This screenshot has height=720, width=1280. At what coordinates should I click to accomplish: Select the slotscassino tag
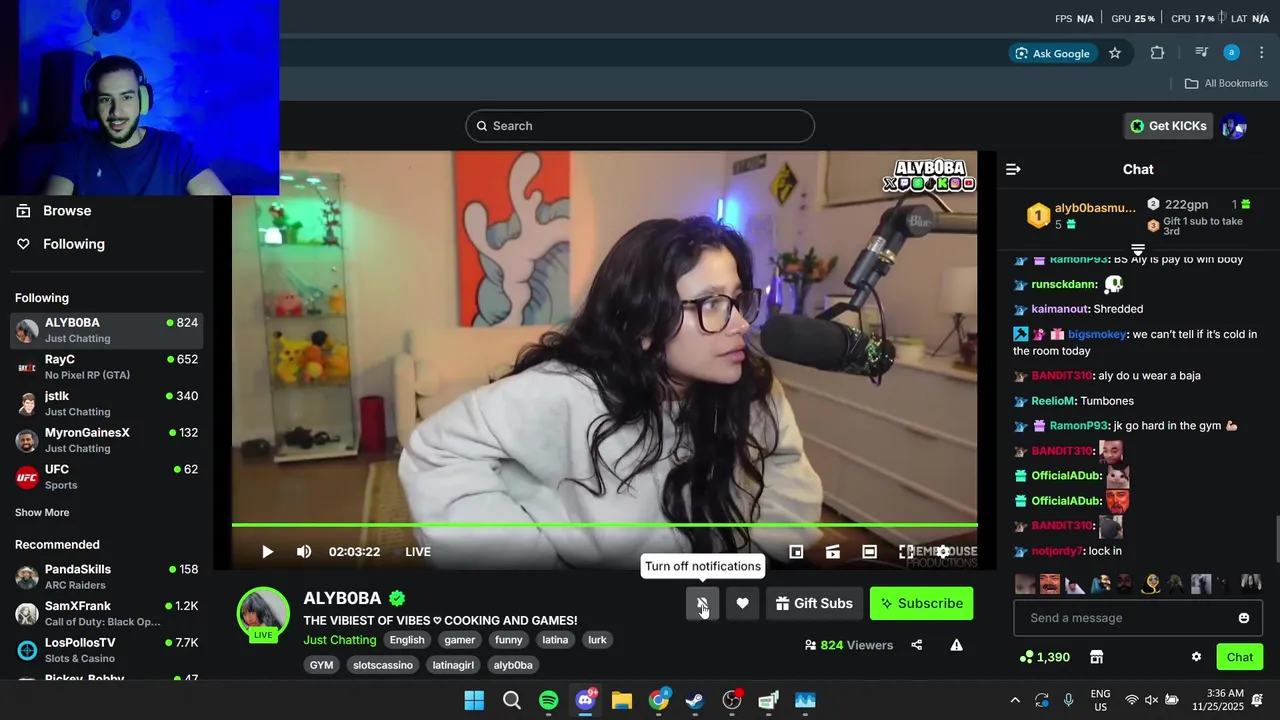pyautogui.click(x=383, y=665)
